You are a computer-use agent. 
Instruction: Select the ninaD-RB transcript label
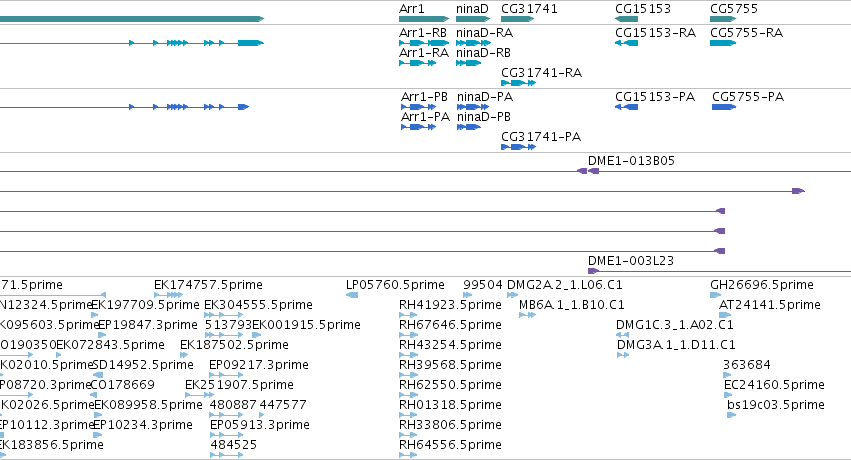483,53
